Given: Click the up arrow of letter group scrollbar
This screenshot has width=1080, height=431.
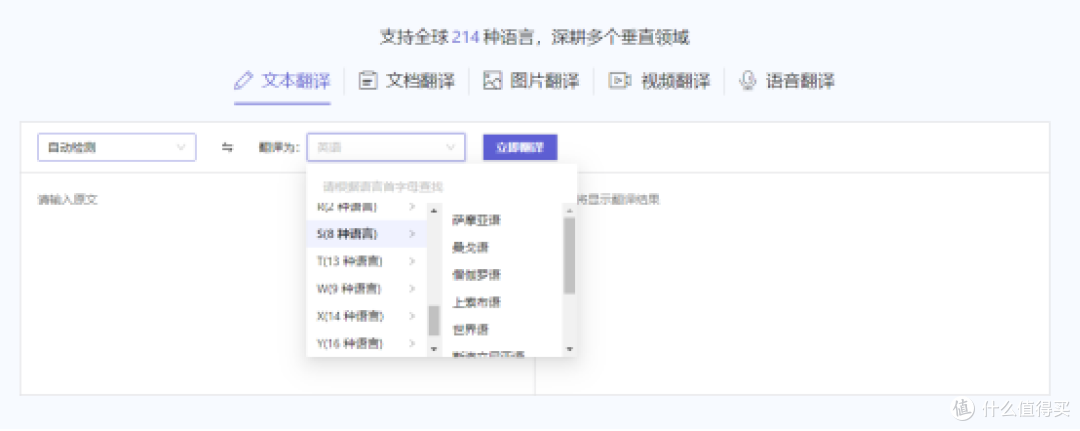Looking at the screenshot, I should [x=434, y=210].
